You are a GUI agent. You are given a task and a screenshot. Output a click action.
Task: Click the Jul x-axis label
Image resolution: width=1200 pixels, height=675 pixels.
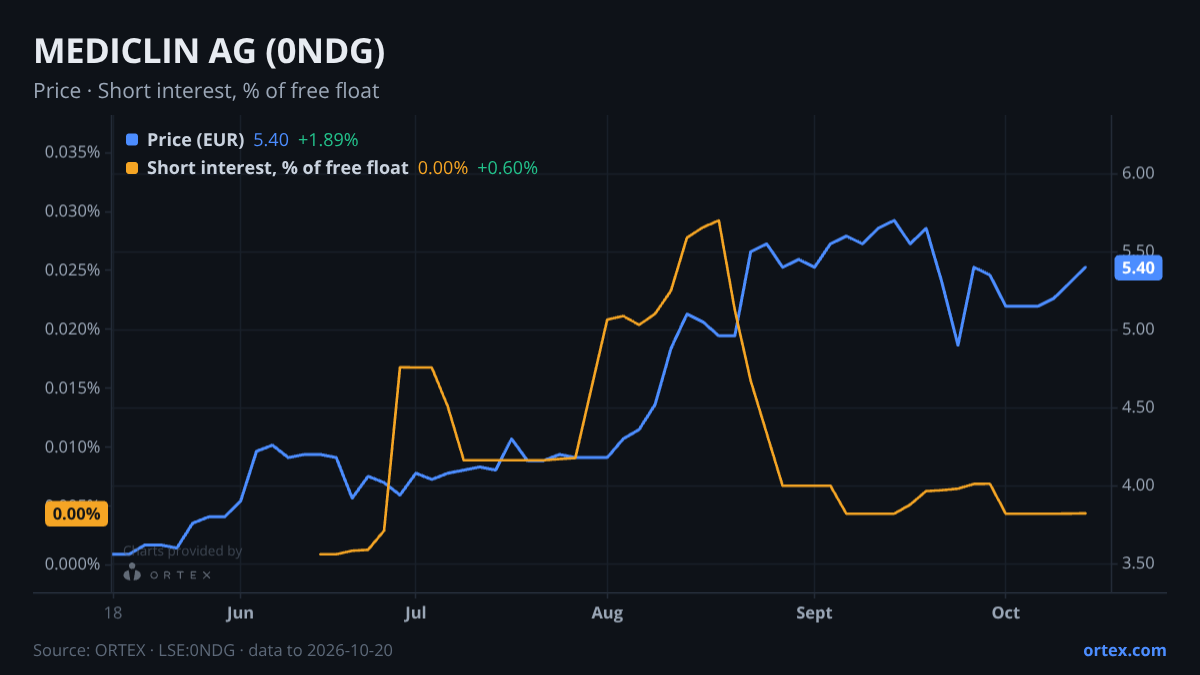415,613
